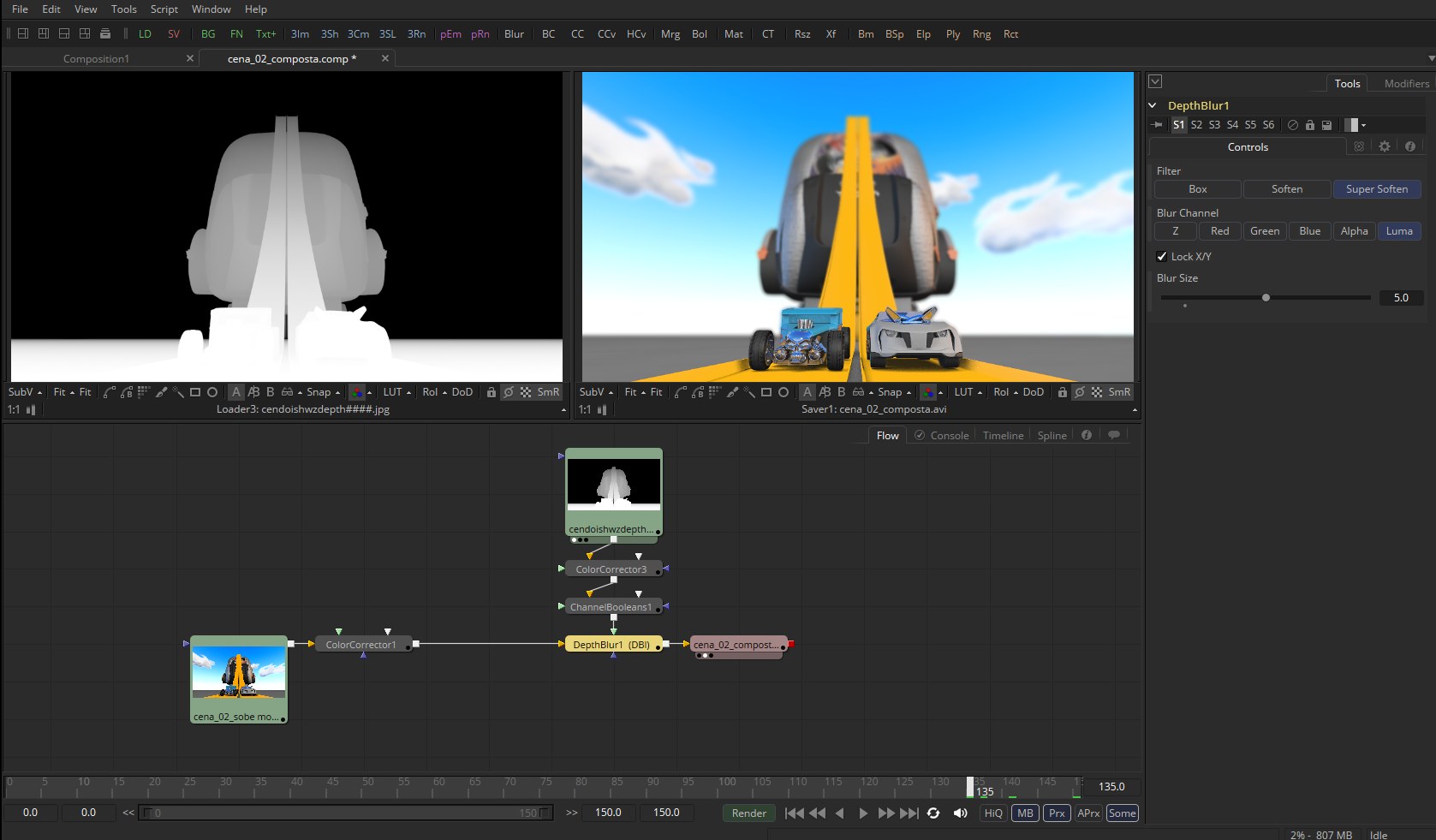The image size is (1436, 840).
Task: Toggle the controls visibility icon in right viewer
Action: click(1080, 392)
